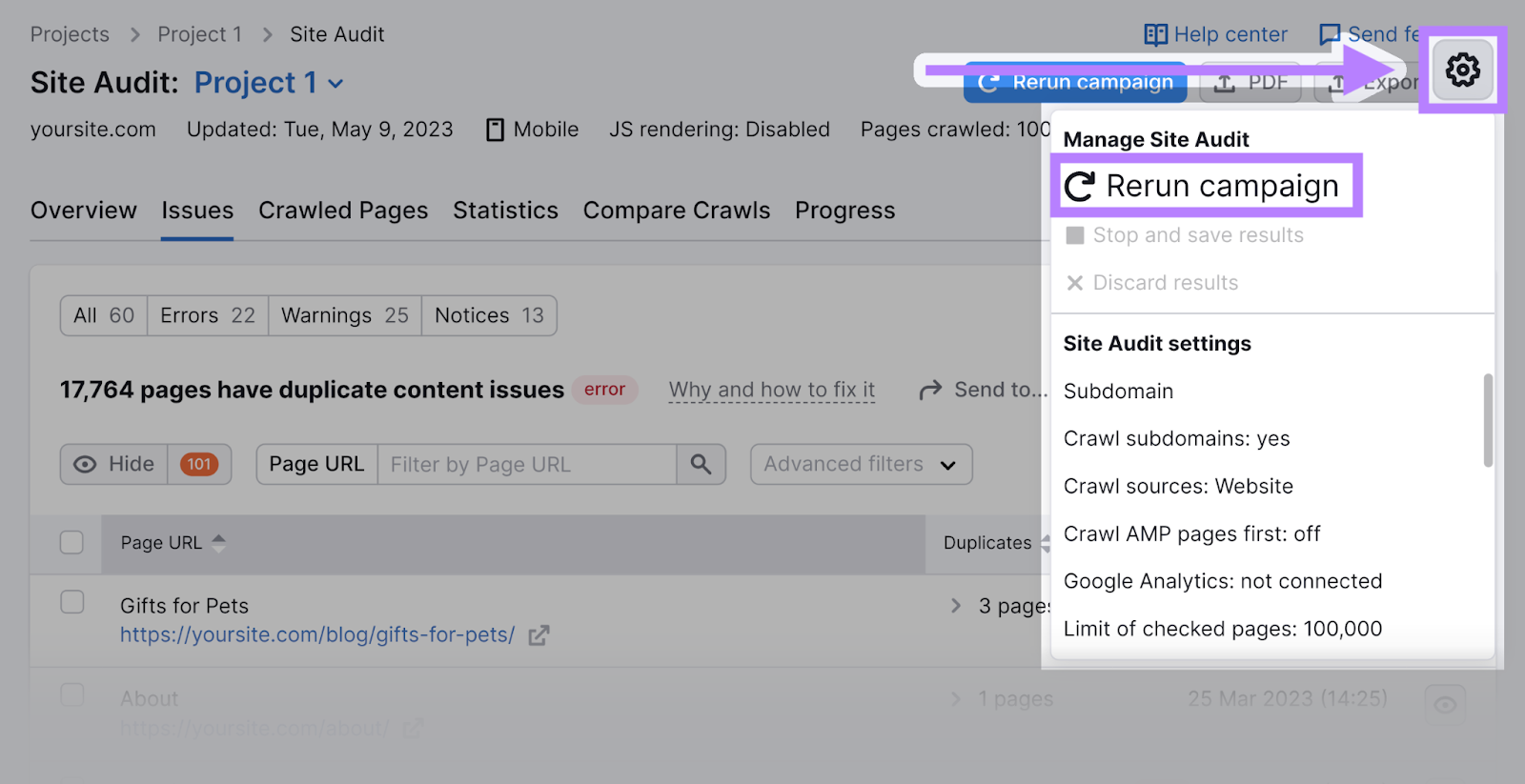Screen dimensions: 1525x784
Task: Switch to the Crawled Pages tab
Action: click(343, 211)
